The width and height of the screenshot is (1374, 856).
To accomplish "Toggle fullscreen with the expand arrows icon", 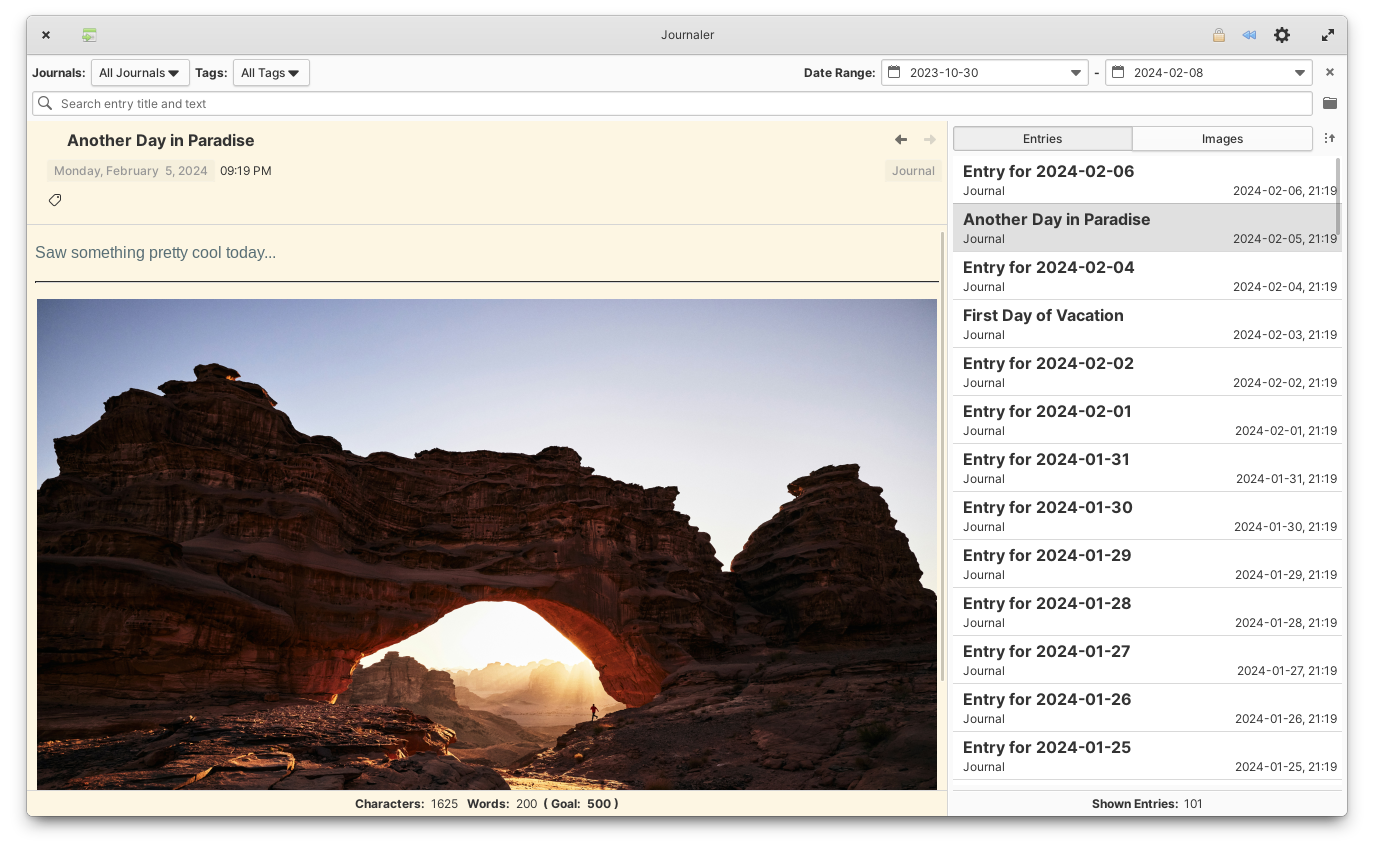I will (x=1328, y=35).
